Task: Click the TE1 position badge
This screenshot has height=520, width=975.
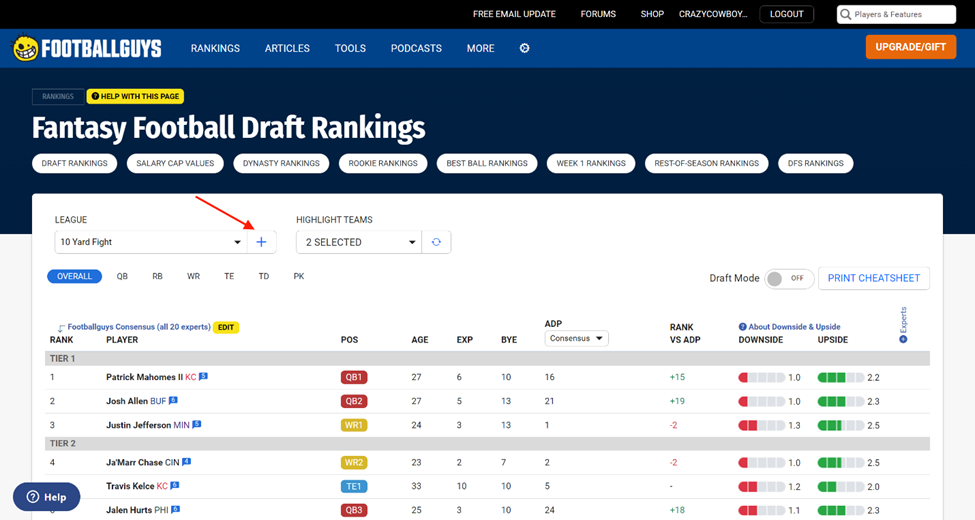Action: (x=354, y=486)
